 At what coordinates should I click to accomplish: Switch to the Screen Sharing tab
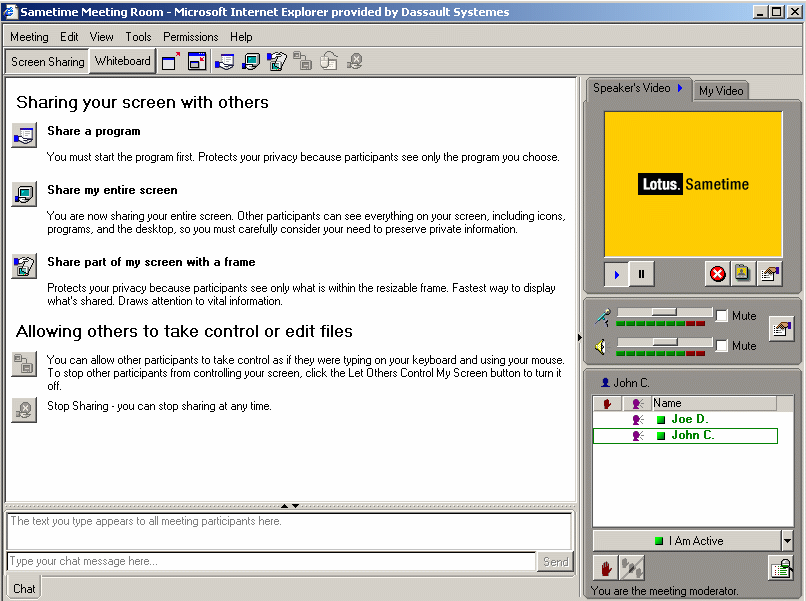point(48,62)
